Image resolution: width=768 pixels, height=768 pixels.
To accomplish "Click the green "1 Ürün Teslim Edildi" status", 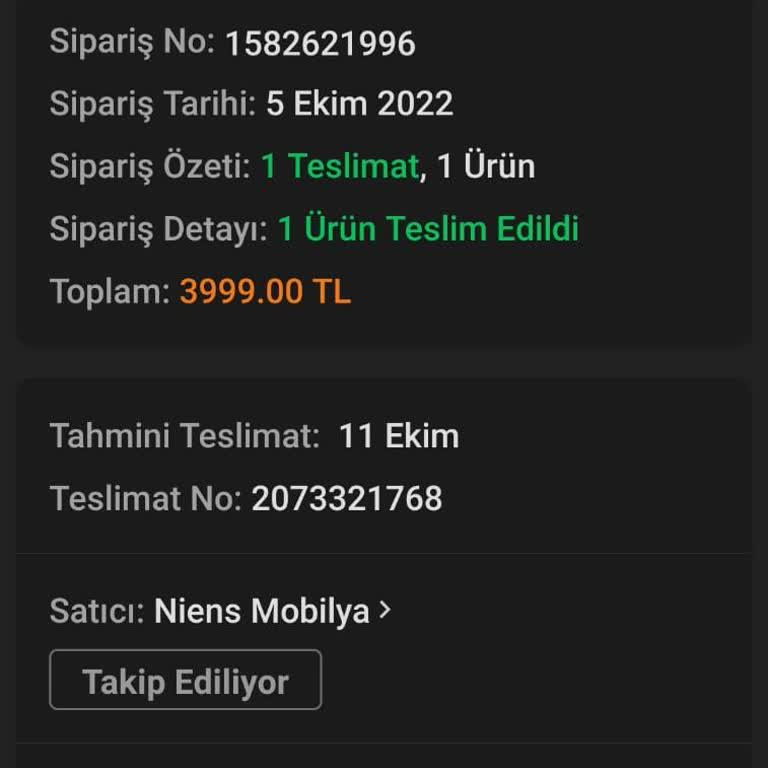I will pyautogui.click(x=428, y=229).
